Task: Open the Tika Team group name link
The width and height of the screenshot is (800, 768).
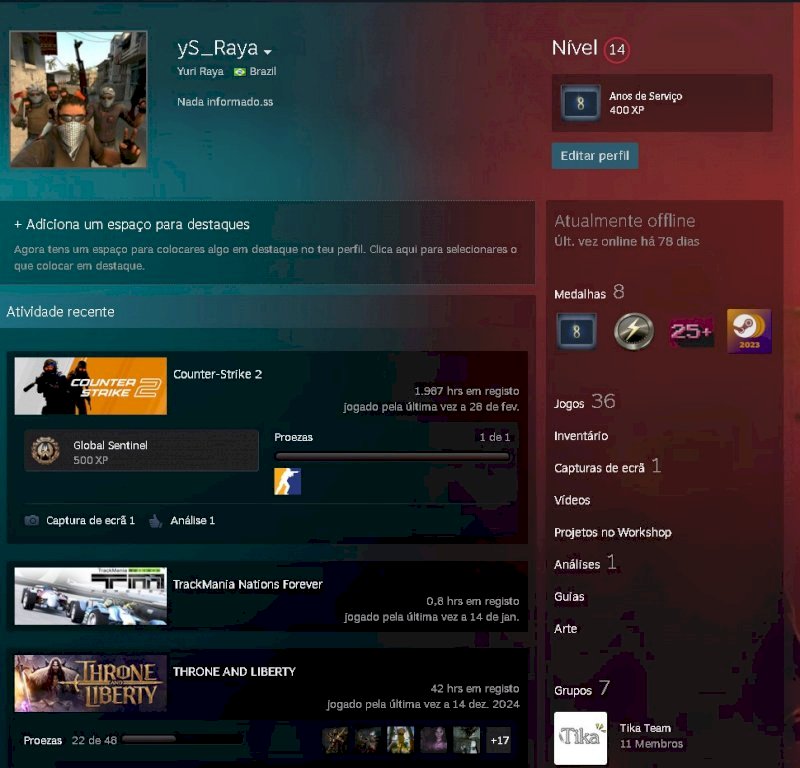Action: (x=645, y=728)
